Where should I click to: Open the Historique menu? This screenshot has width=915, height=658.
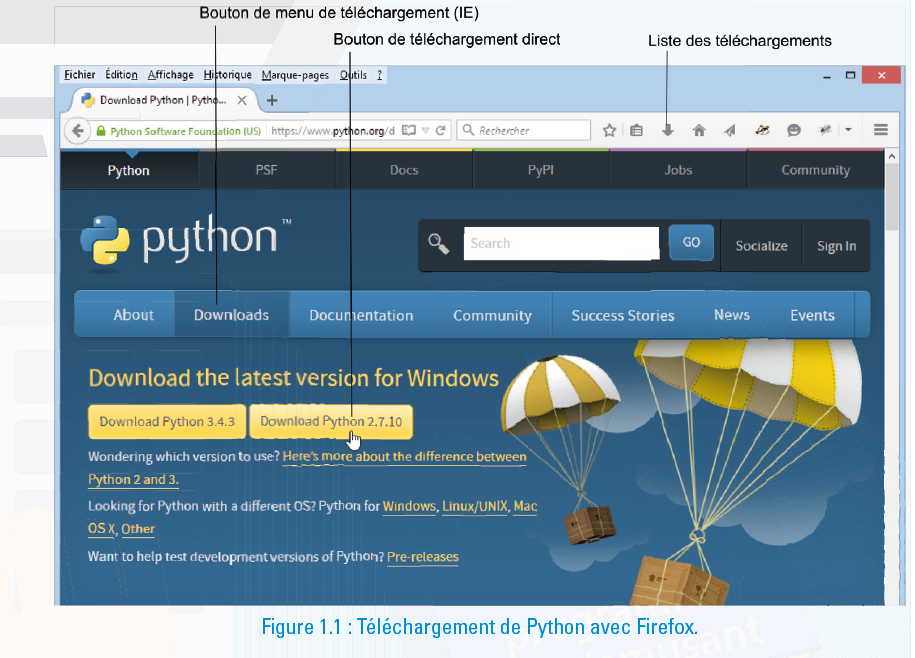228,75
